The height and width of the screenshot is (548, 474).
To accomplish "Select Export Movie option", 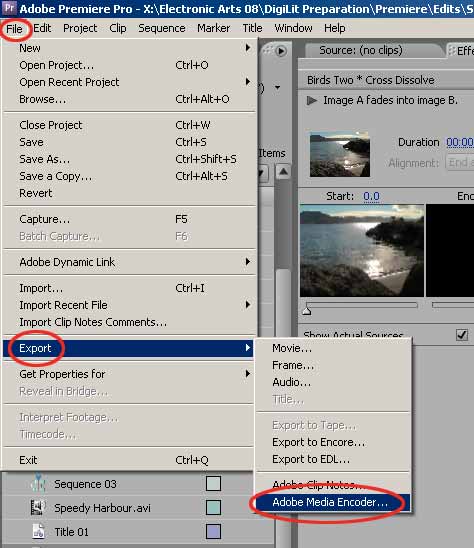I will pos(333,348).
